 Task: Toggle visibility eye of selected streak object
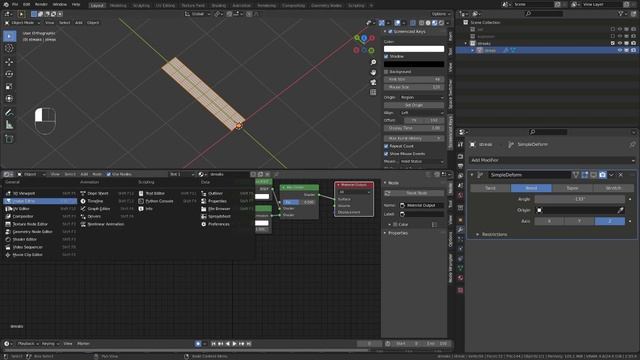620,50
